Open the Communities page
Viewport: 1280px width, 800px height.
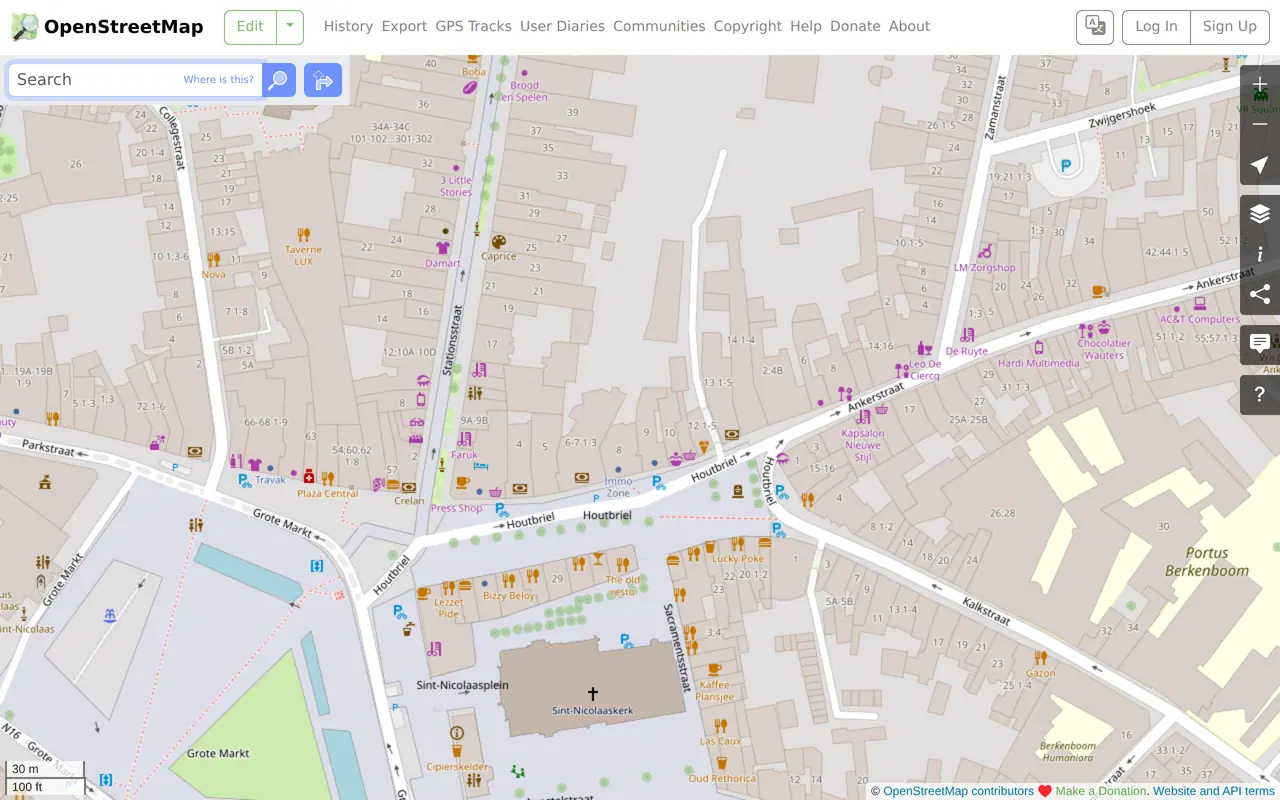tap(659, 26)
